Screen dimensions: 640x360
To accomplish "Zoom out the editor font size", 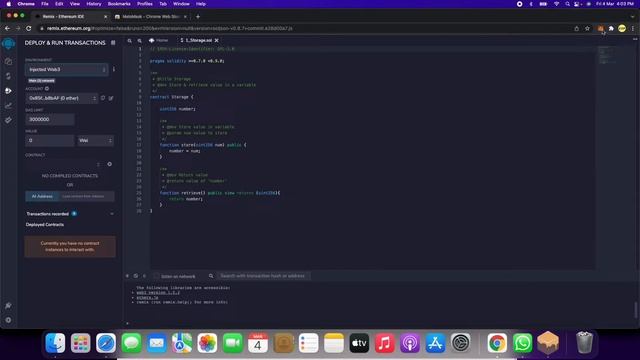I will pos(130,40).
